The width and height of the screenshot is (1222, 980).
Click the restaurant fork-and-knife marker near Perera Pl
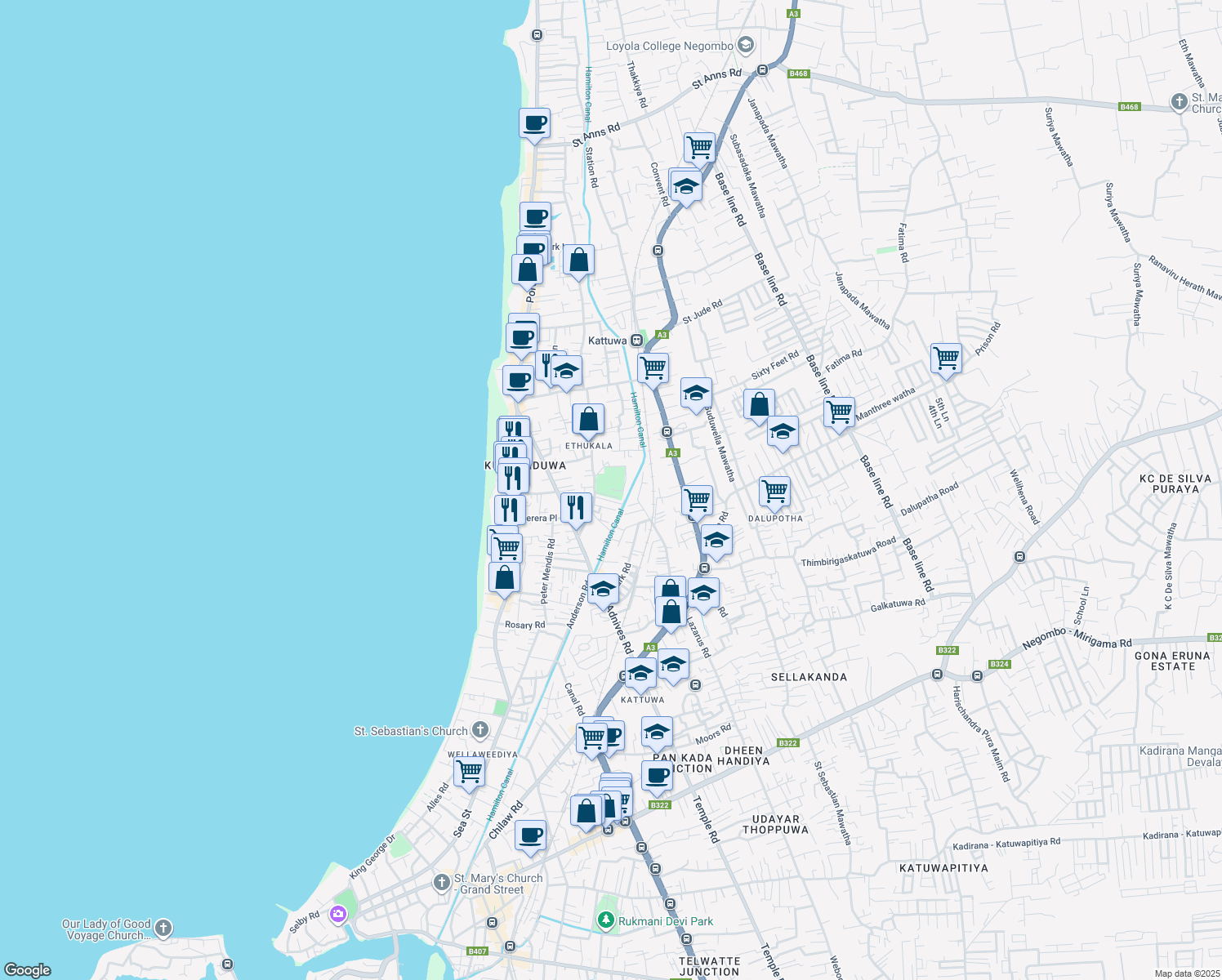coord(511,508)
